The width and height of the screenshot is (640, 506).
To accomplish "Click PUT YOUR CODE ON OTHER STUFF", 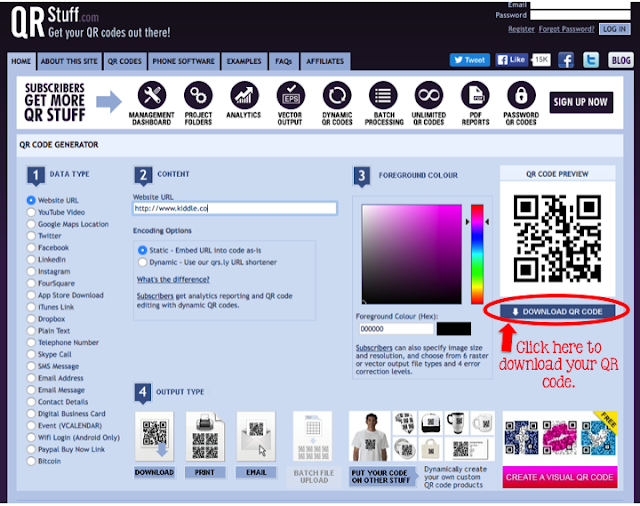I will click(382, 477).
